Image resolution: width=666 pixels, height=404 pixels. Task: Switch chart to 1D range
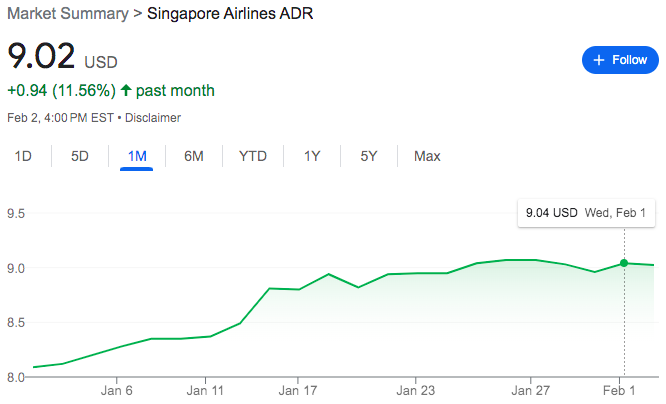(23, 156)
